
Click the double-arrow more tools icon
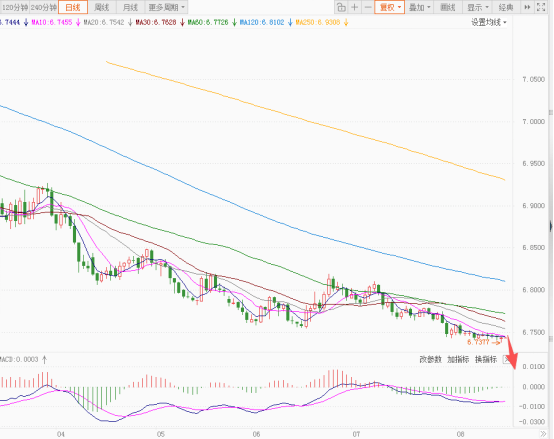(x=527, y=7)
